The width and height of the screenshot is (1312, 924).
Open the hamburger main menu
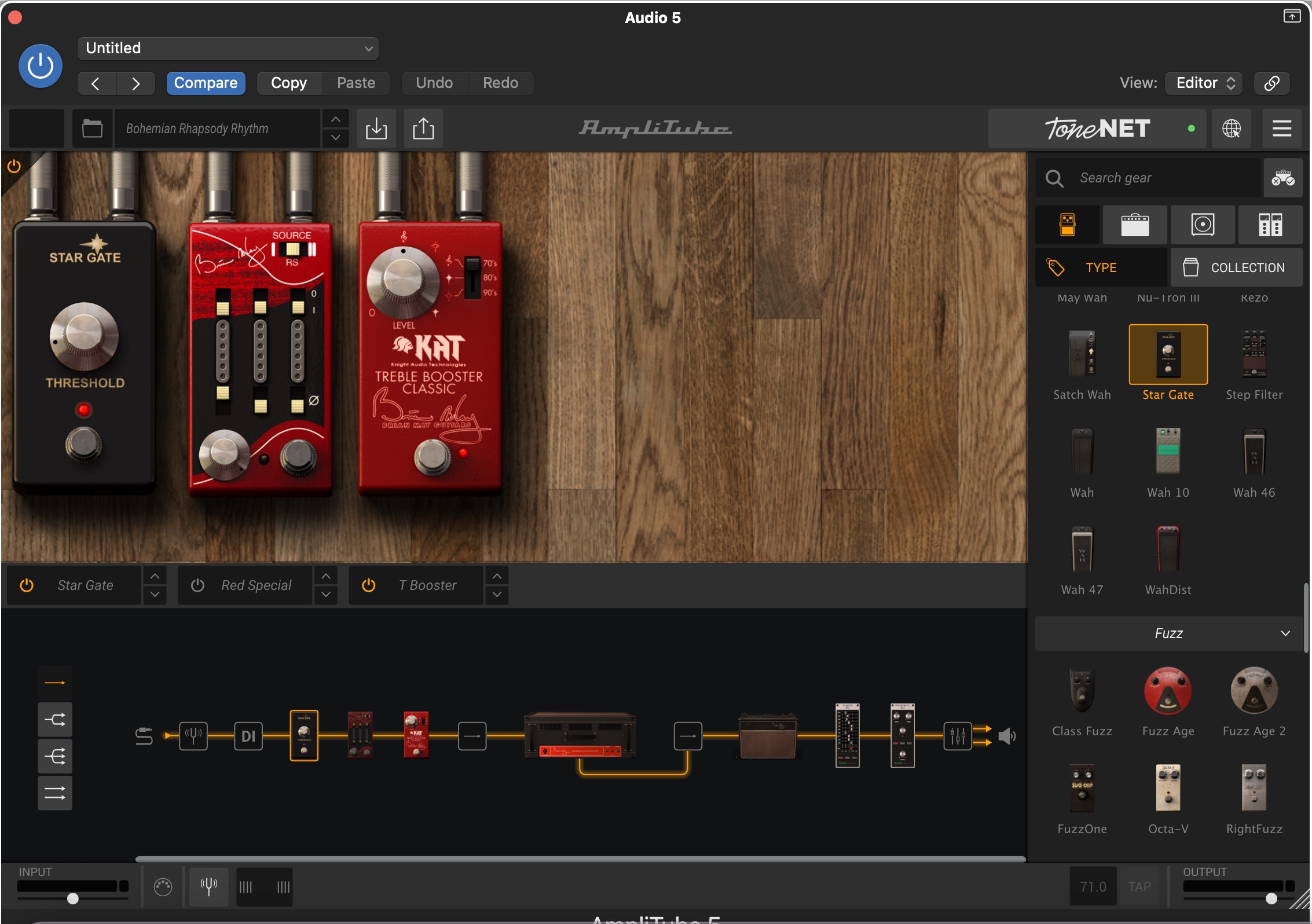pos(1282,129)
